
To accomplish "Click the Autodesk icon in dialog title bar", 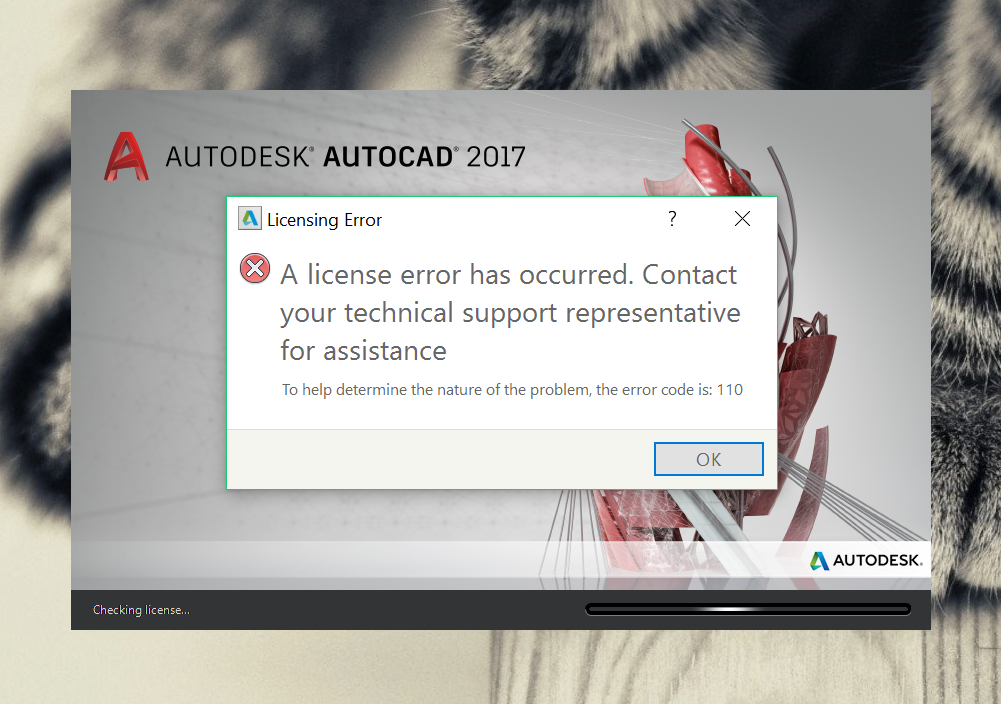I will pyautogui.click(x=250, y=218).
